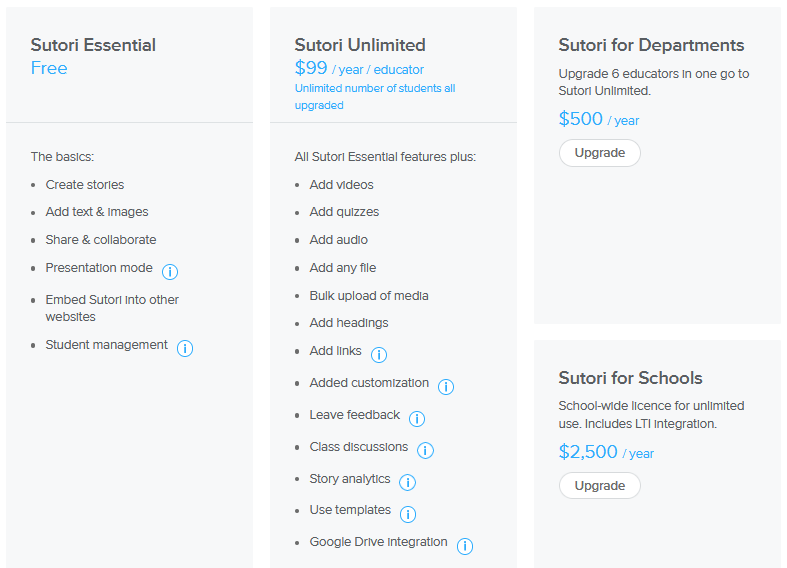
Task: Open info icon next to Add links
Action: click(x=379, y=354)
